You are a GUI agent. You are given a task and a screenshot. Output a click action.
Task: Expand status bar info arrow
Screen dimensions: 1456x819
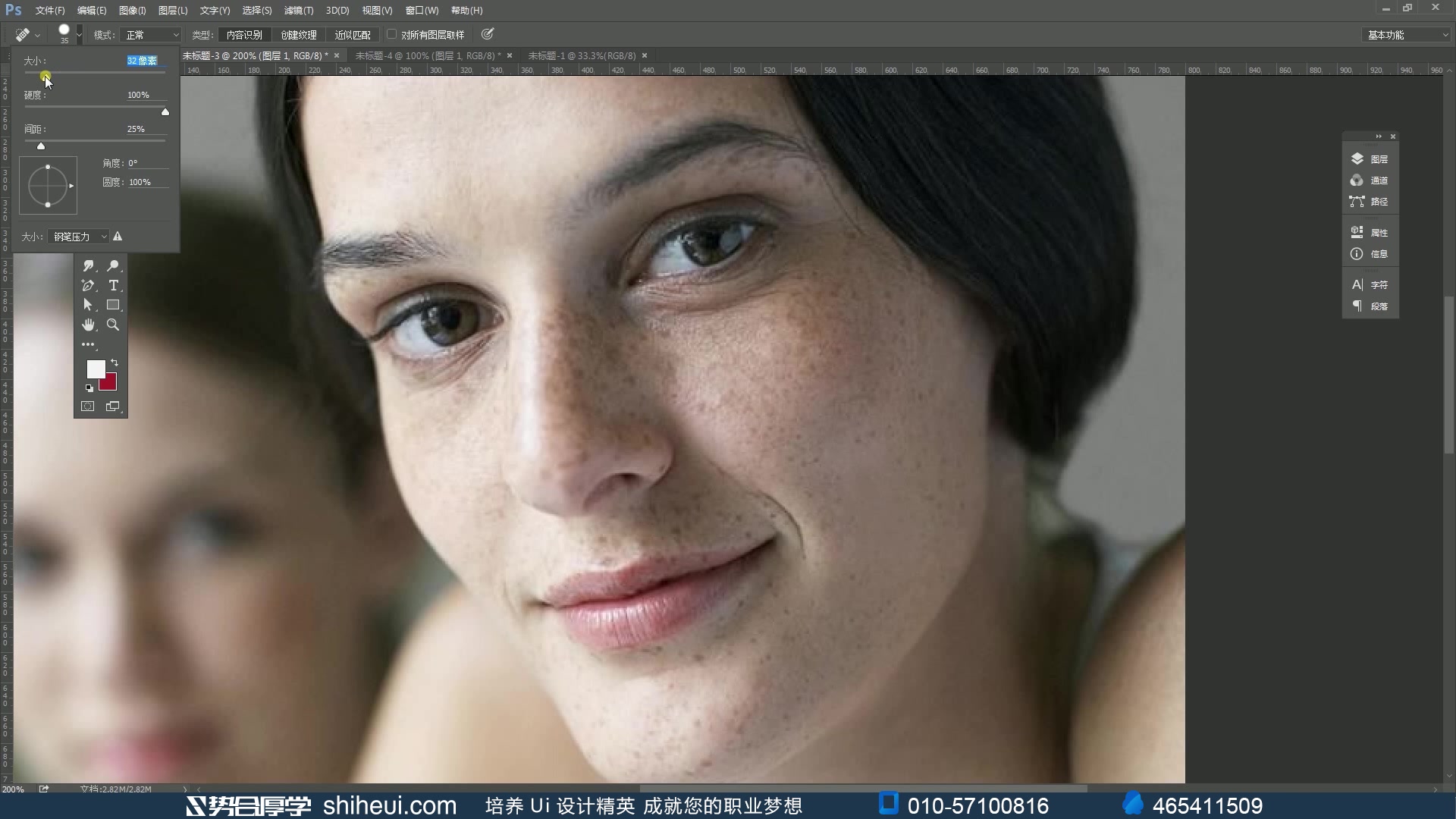point(184,789)
